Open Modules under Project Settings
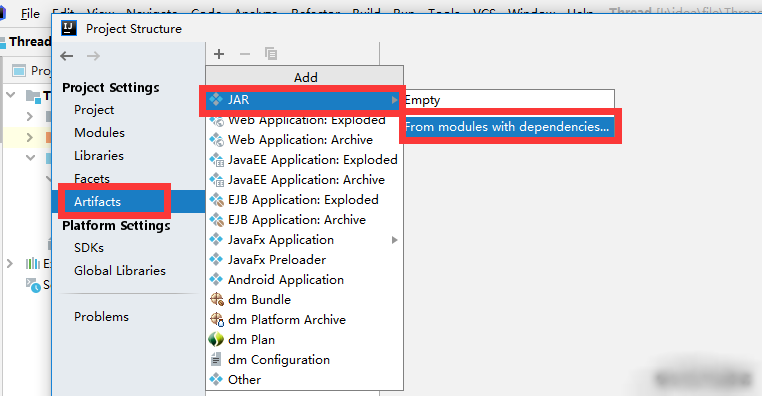 (x=99, y=133)
